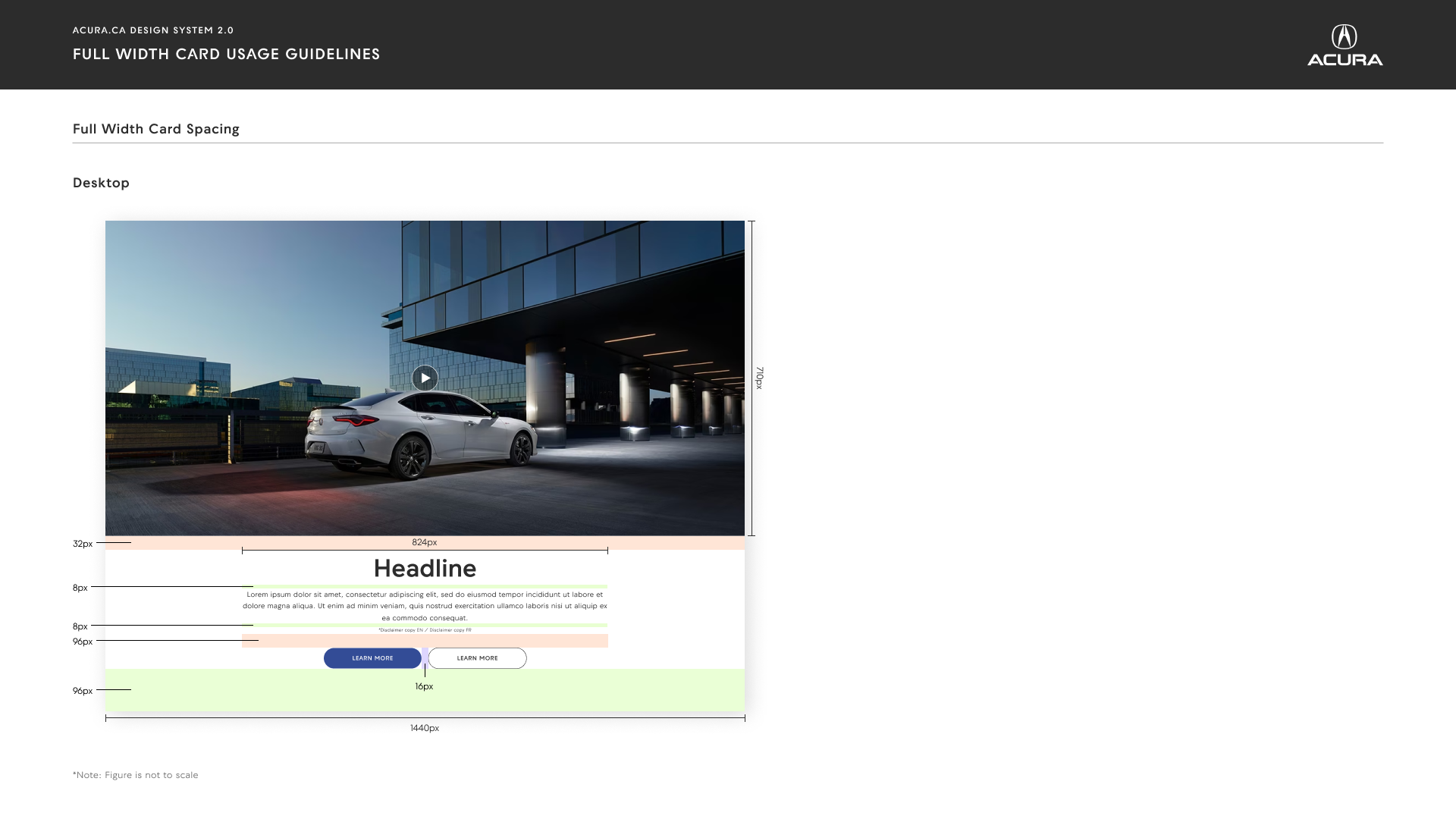The height and width of the screenshot is (819, 1456).
Task: Click the Full Width Card Spacing heading
Action: (156, 129)
